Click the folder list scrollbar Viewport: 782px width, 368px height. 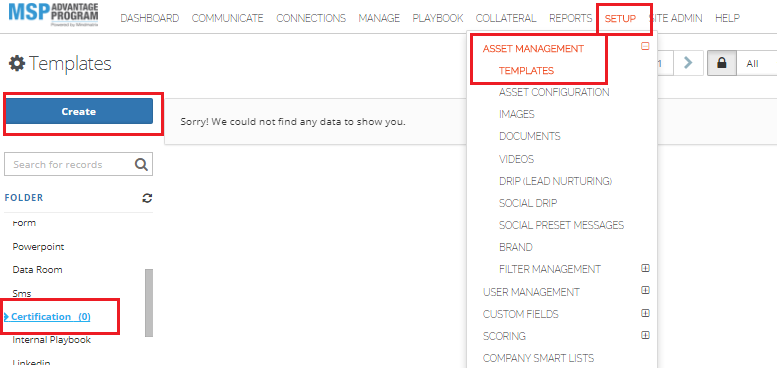pyautogui.click(x=149, y=303)
